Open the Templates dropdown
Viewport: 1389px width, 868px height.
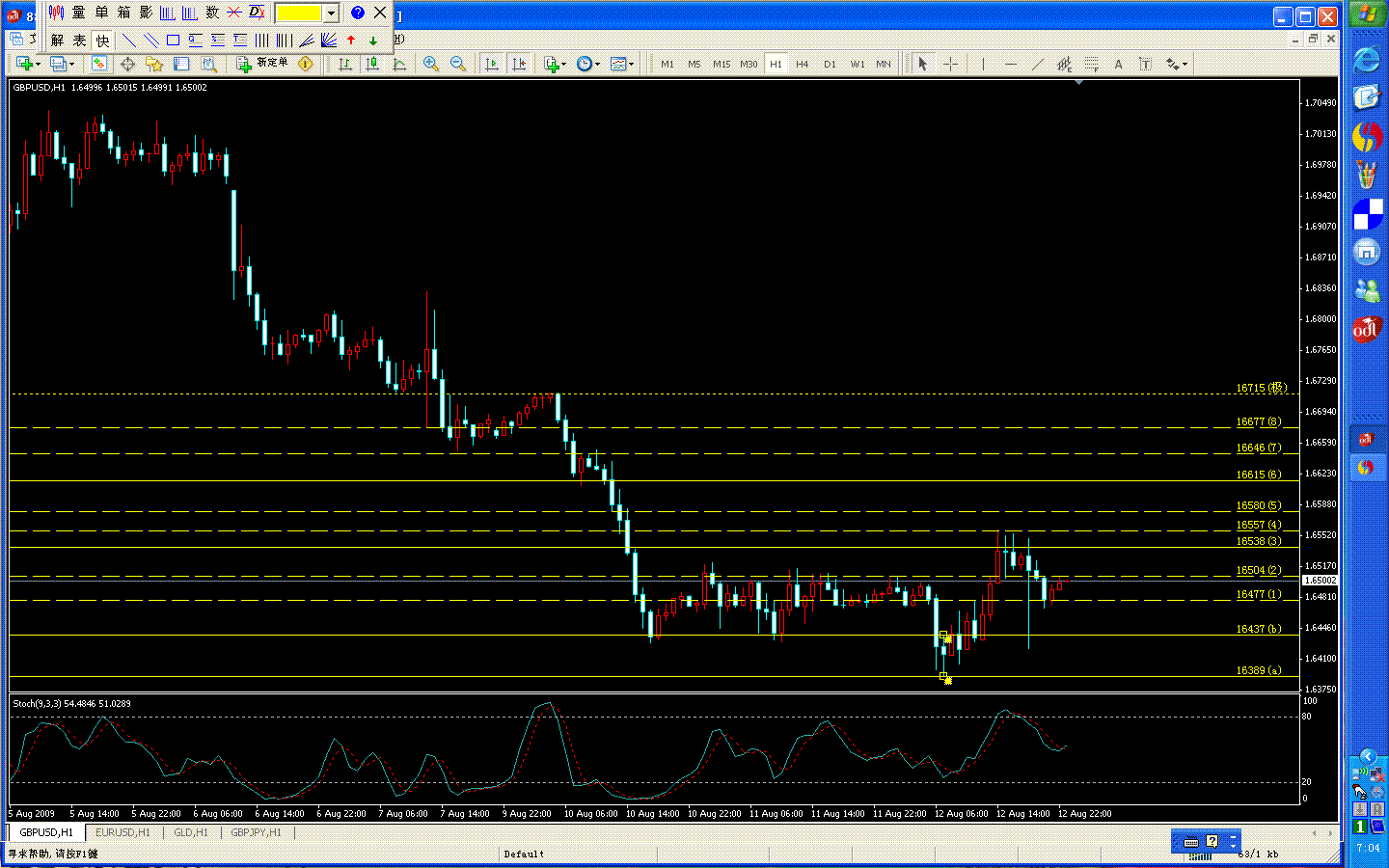[x=622, y=64]
